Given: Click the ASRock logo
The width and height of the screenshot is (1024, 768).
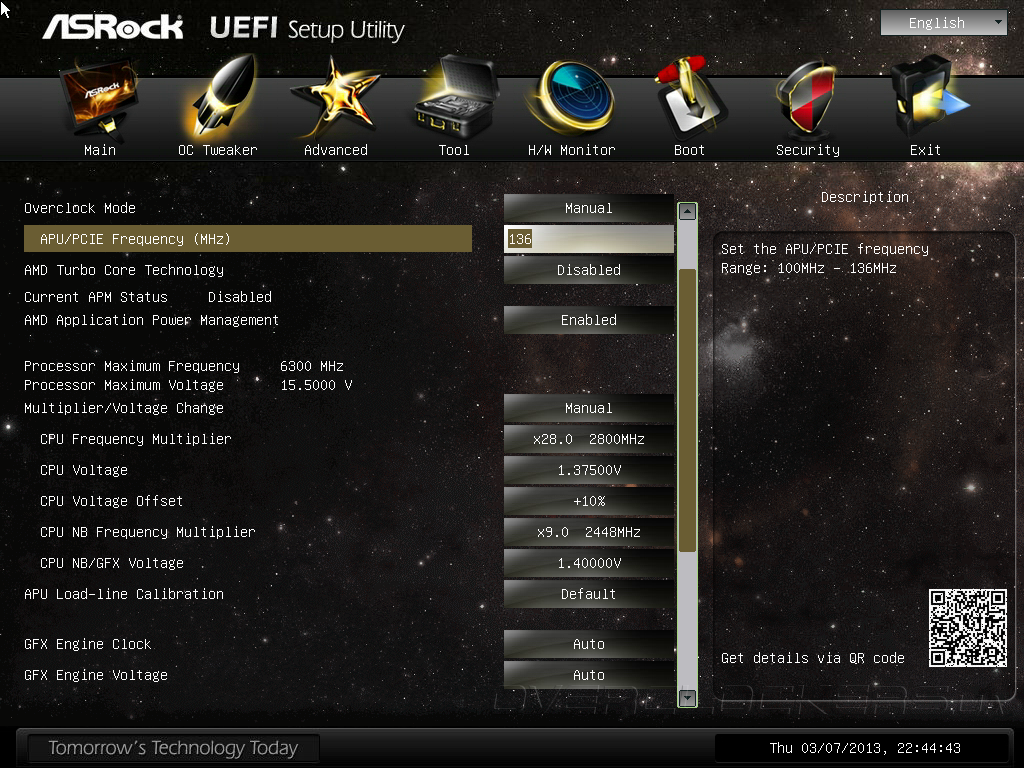Looking at the screenshot, I should click(112, 28).
